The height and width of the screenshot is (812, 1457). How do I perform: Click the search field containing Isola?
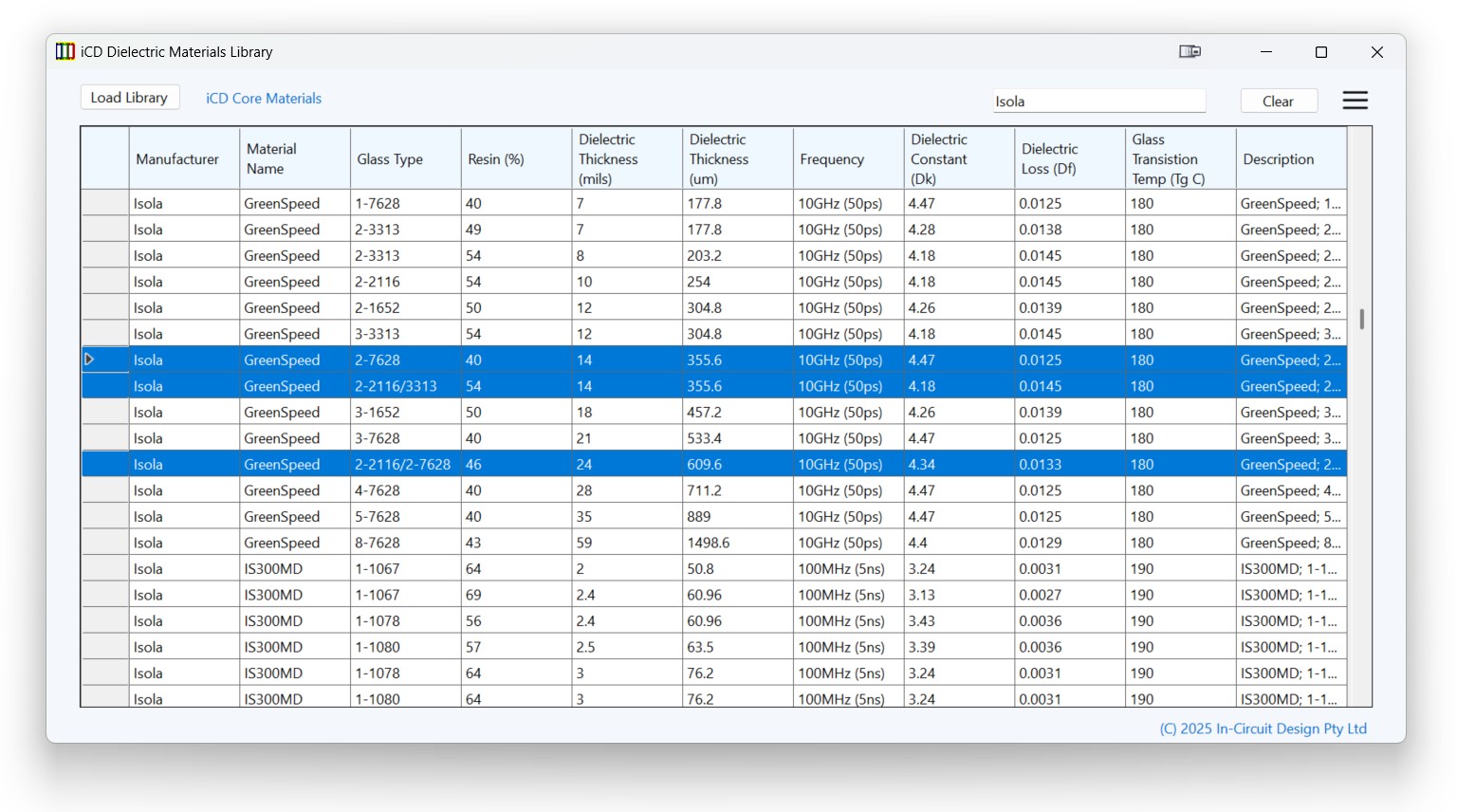1099,101
